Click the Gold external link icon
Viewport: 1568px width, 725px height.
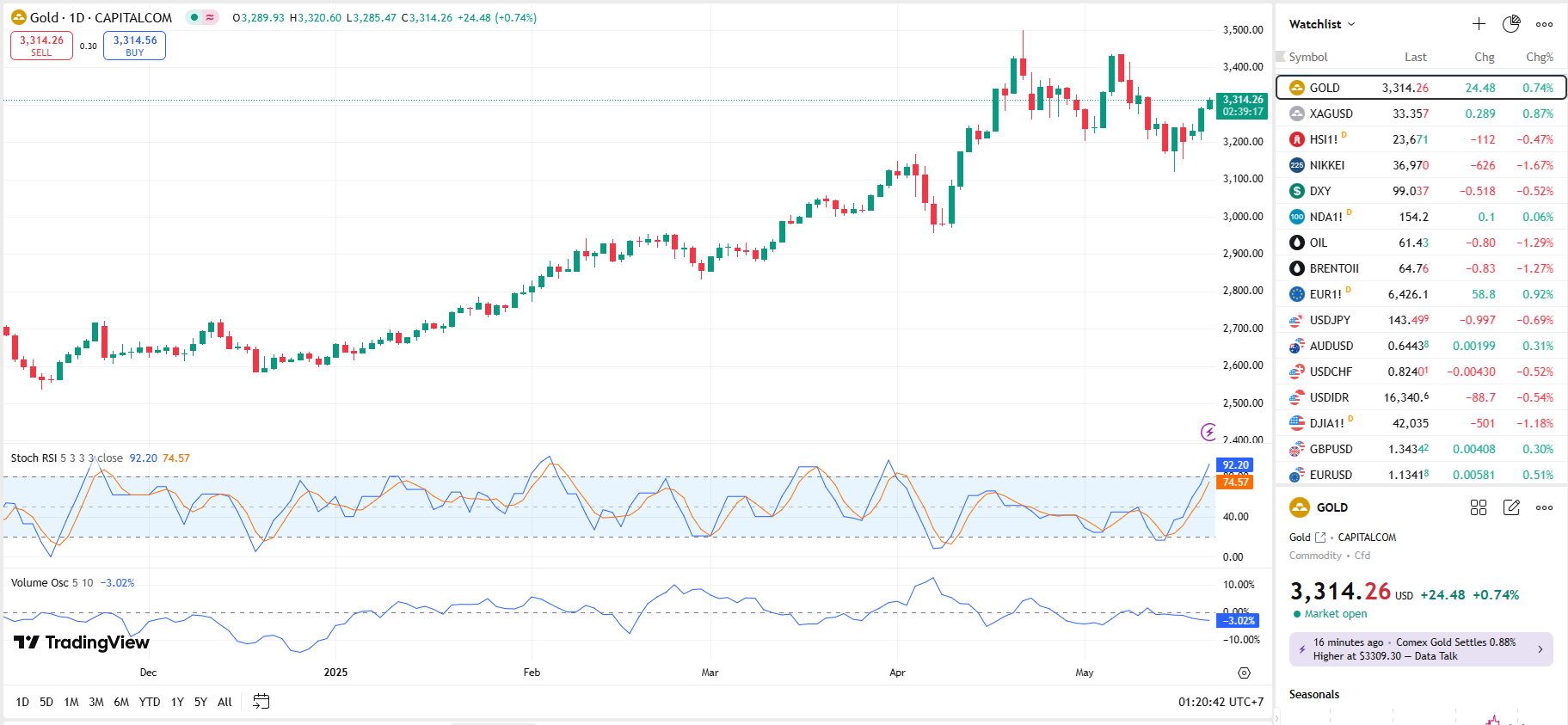point(1320,538)
